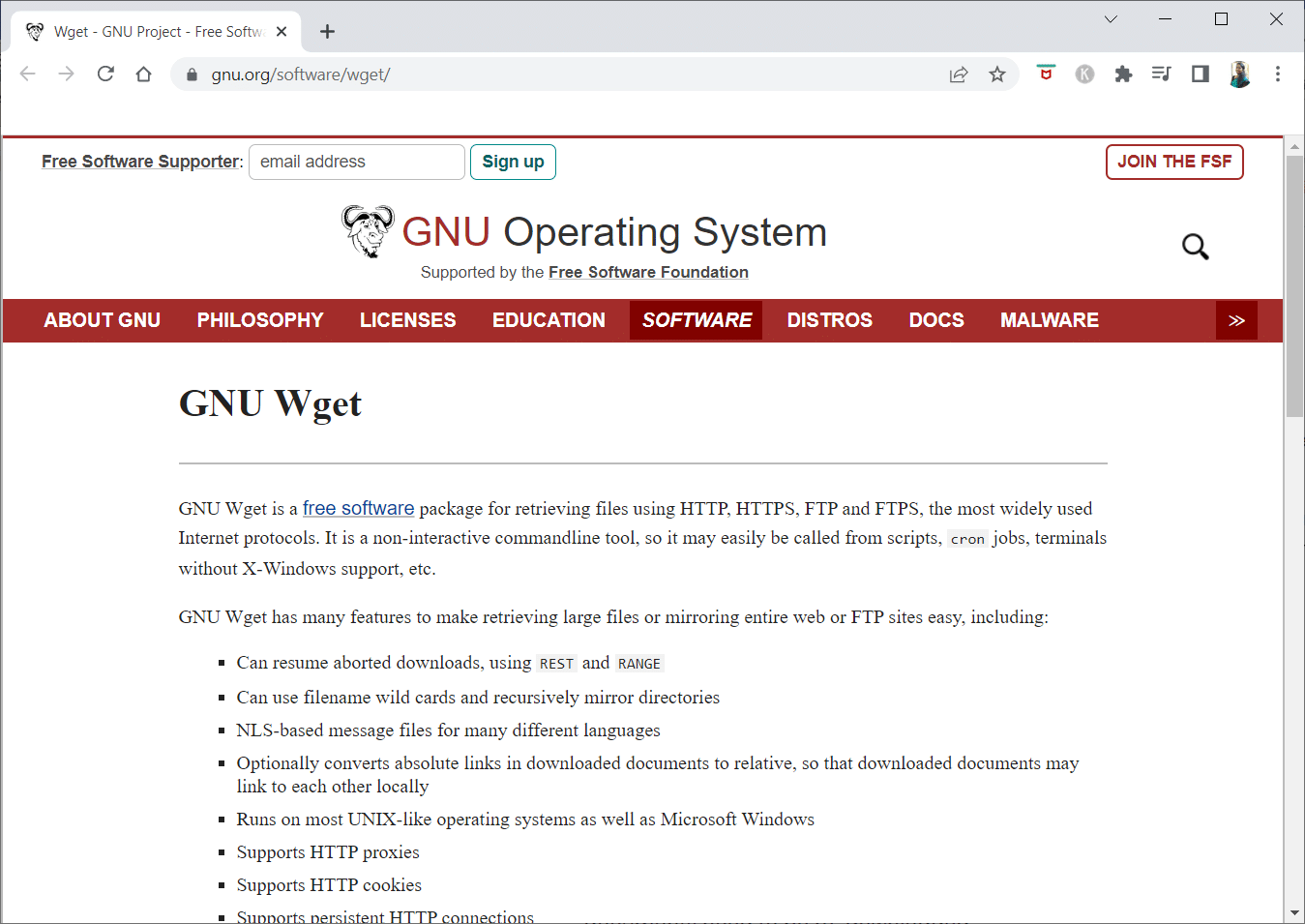Open the DISTROS menu item
This screenshot has width=1305, height=924.
click(830, 320)
